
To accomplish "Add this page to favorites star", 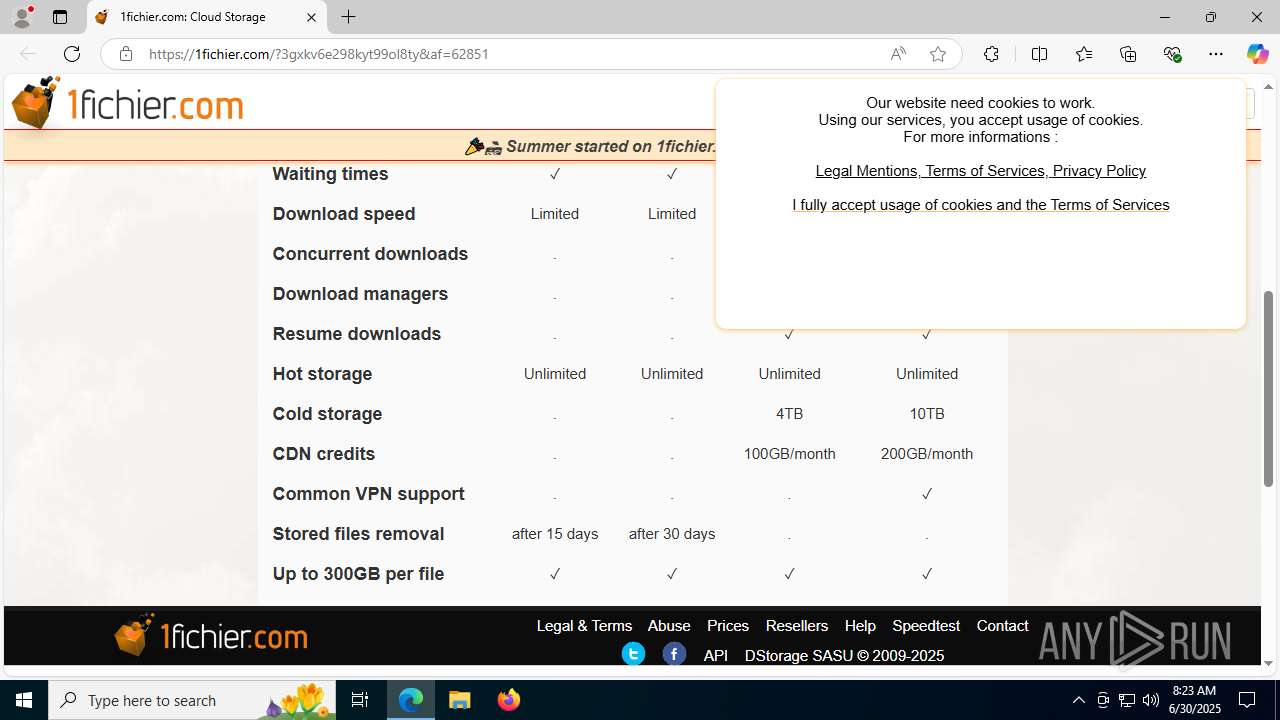I will (x=937, y=54).
